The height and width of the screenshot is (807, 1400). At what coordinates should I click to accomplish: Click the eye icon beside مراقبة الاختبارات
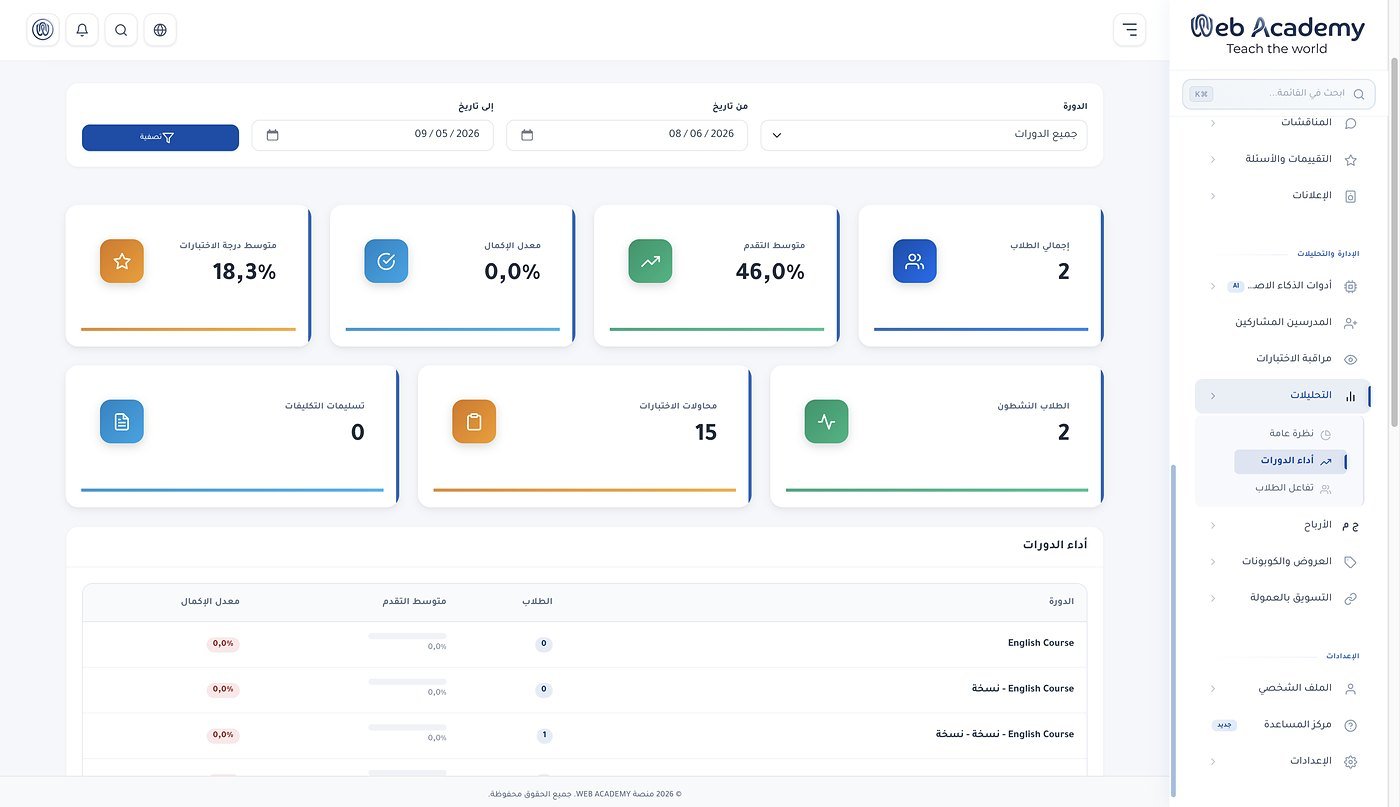click(1350, 359)
